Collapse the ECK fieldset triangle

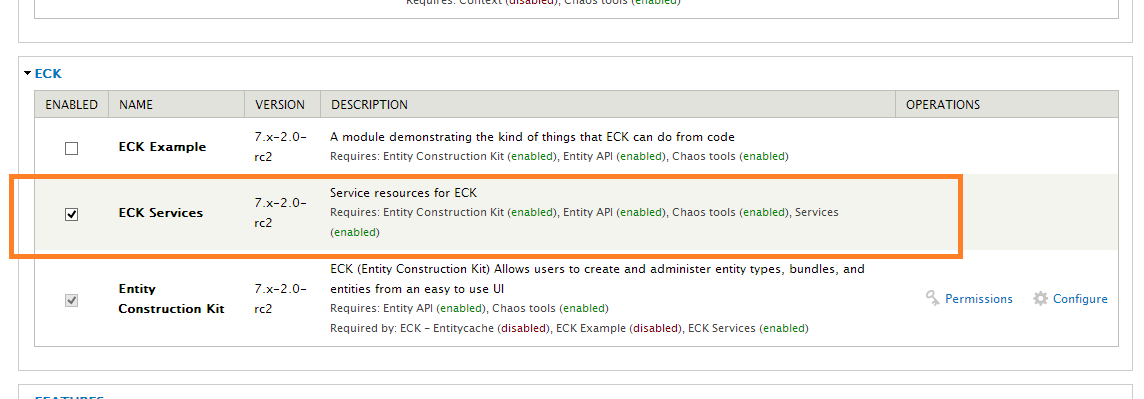click(x=28, y=74)
